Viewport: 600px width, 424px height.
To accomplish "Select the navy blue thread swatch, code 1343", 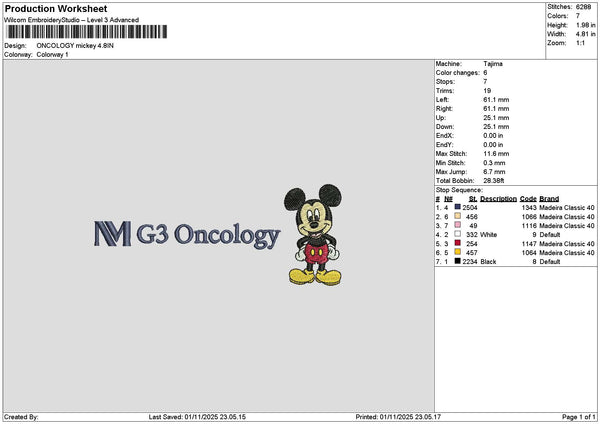I will [x=457, y=207].
